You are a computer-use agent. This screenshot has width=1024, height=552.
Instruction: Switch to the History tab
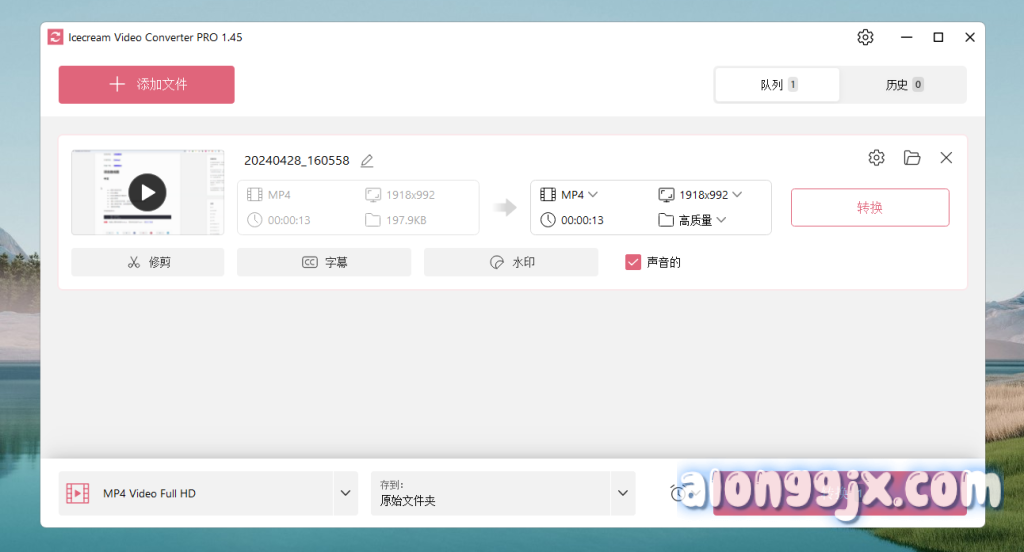click(x=903, y=85)
